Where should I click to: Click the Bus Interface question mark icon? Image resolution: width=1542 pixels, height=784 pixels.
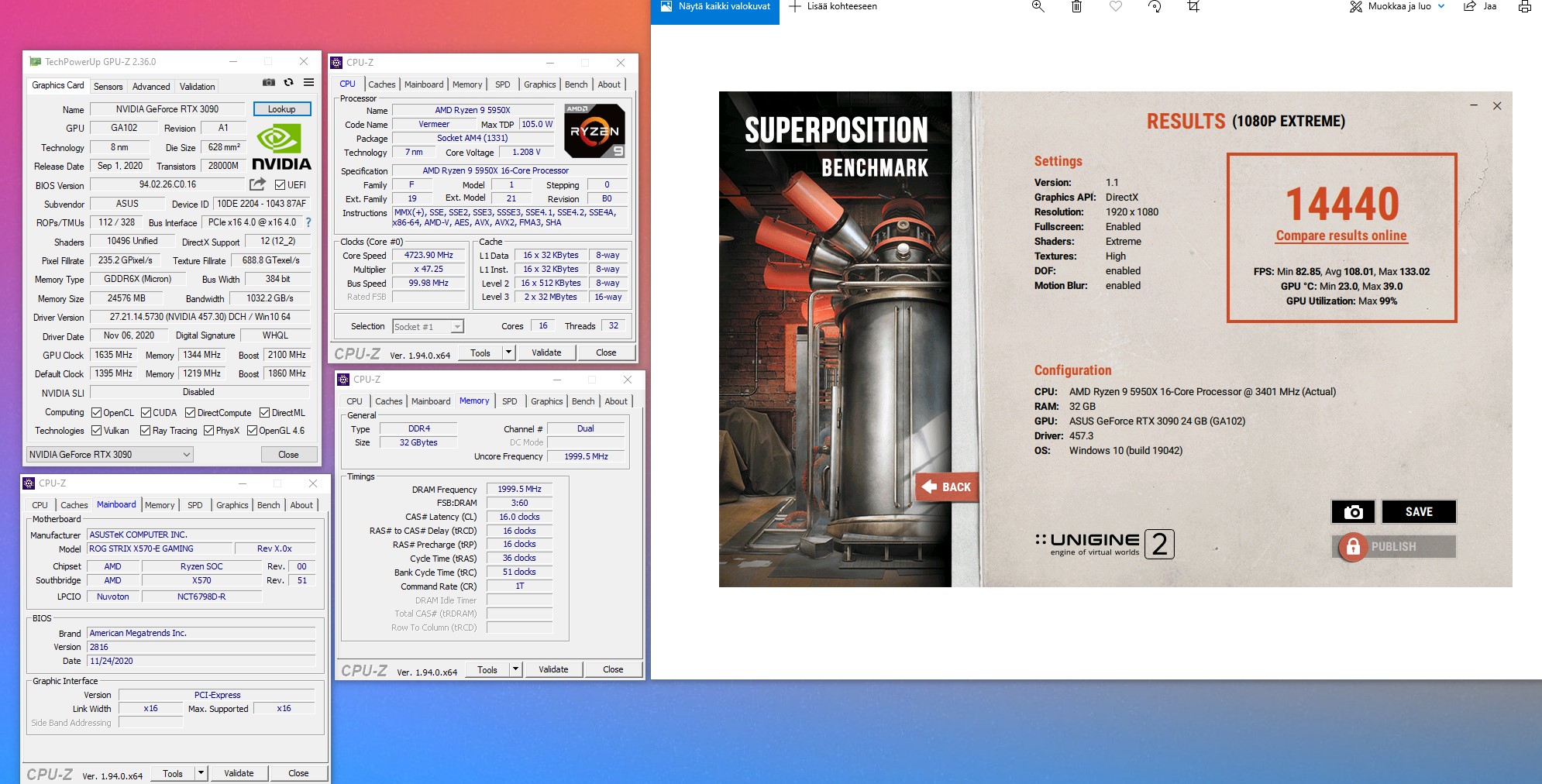pyautogui.click(x=308, y=222)
